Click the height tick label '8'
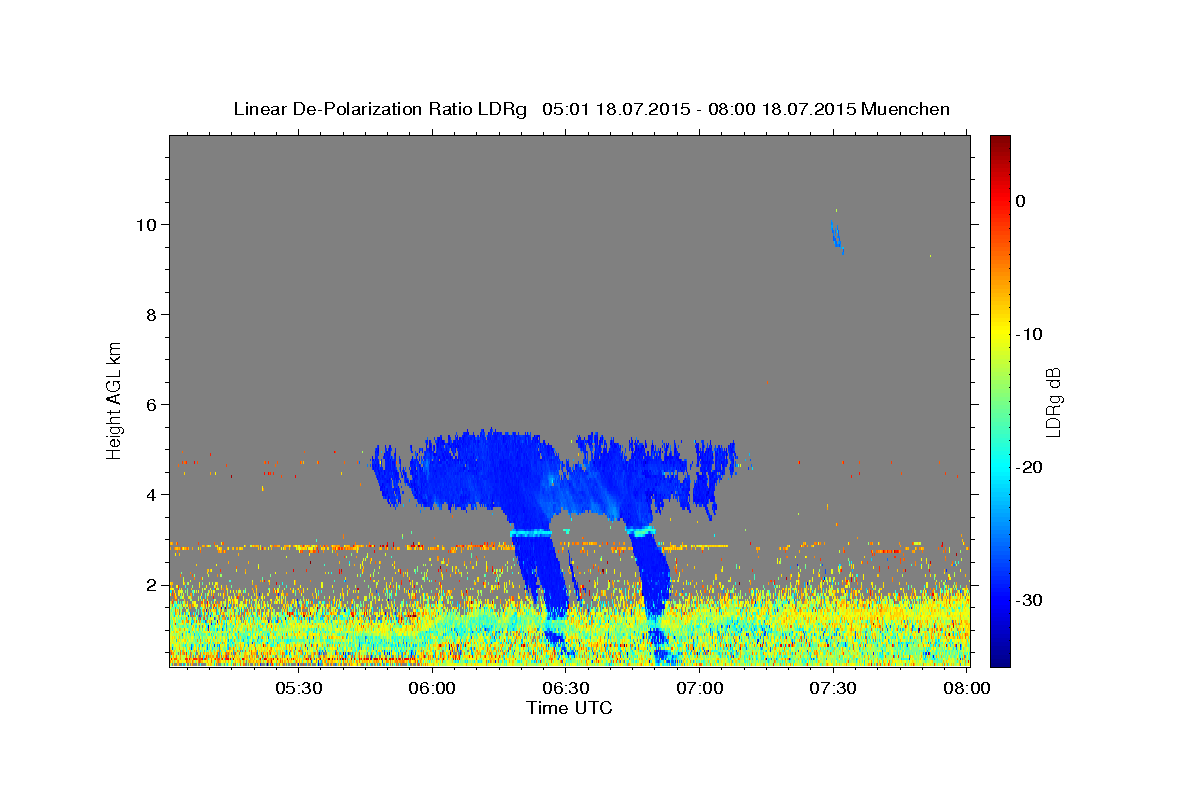This screenshot has width=1200, height=800. point(151,315)
